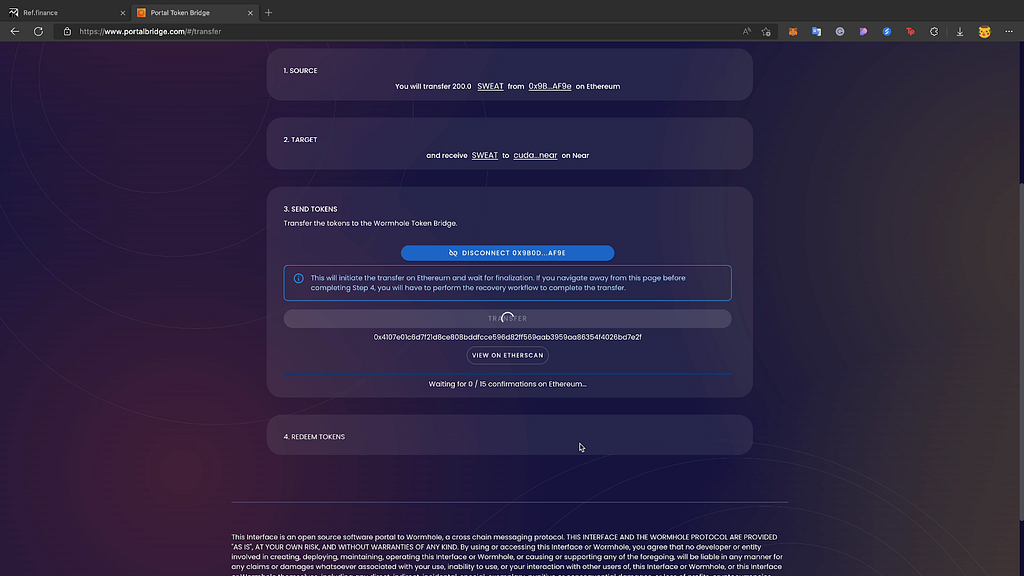Open the browser Settings and more menu
Screen dimensions: 1024x576
tap(1009, 31)
